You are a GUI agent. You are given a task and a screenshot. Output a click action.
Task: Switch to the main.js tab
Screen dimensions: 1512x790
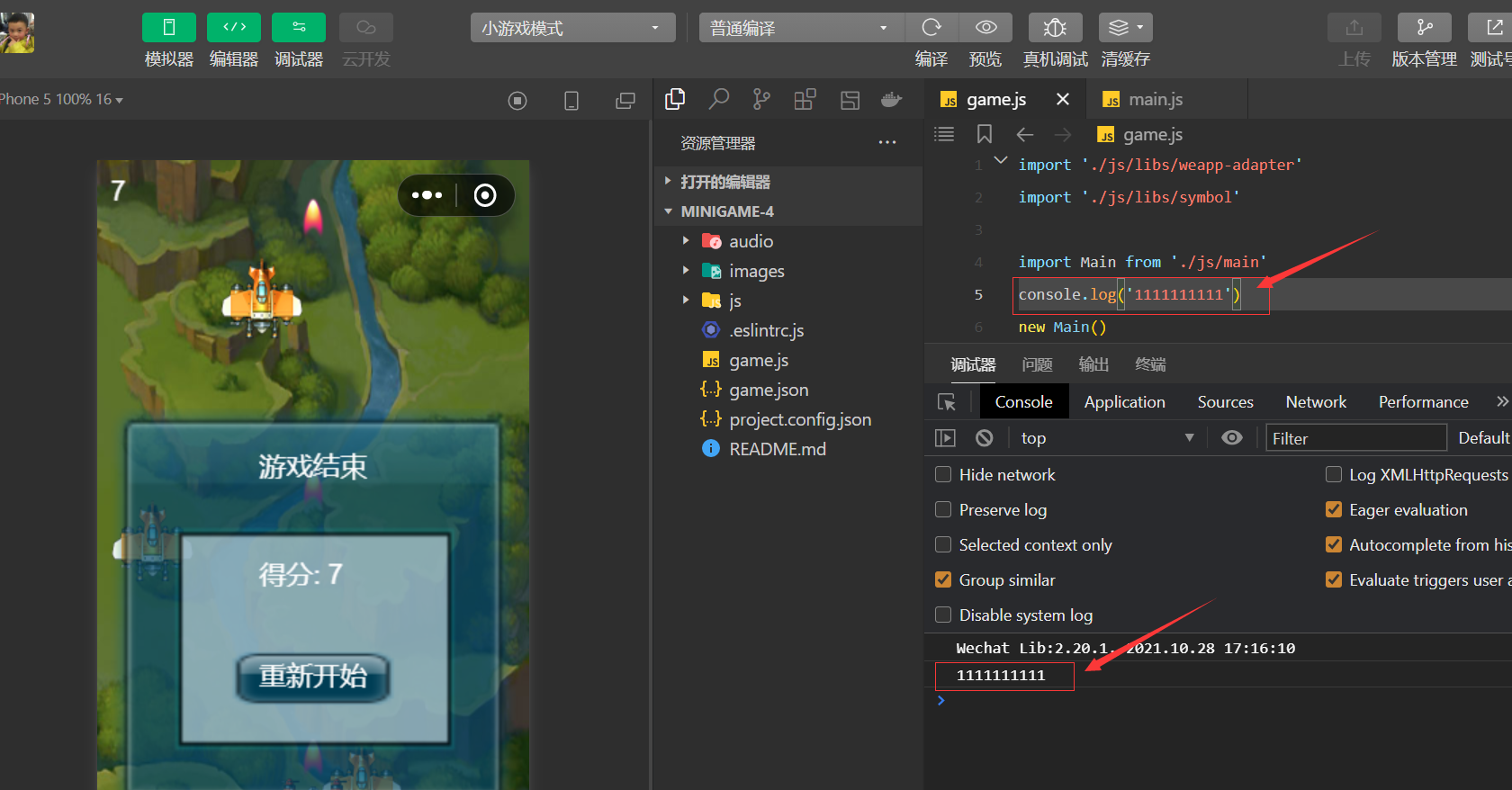[x=1166, y=99]
